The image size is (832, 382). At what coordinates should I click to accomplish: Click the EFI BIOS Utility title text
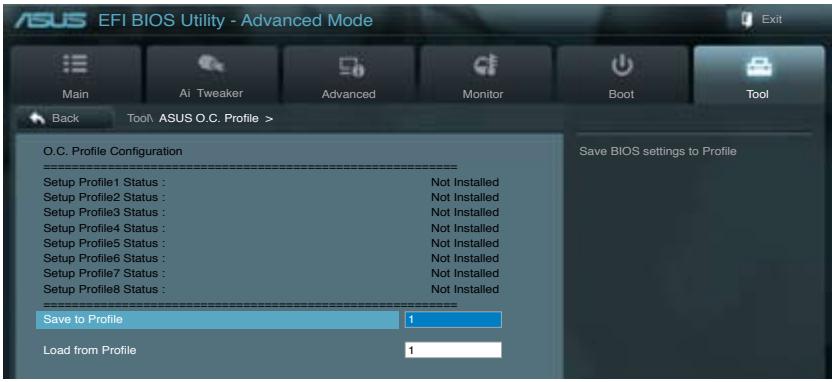(235, 21)
